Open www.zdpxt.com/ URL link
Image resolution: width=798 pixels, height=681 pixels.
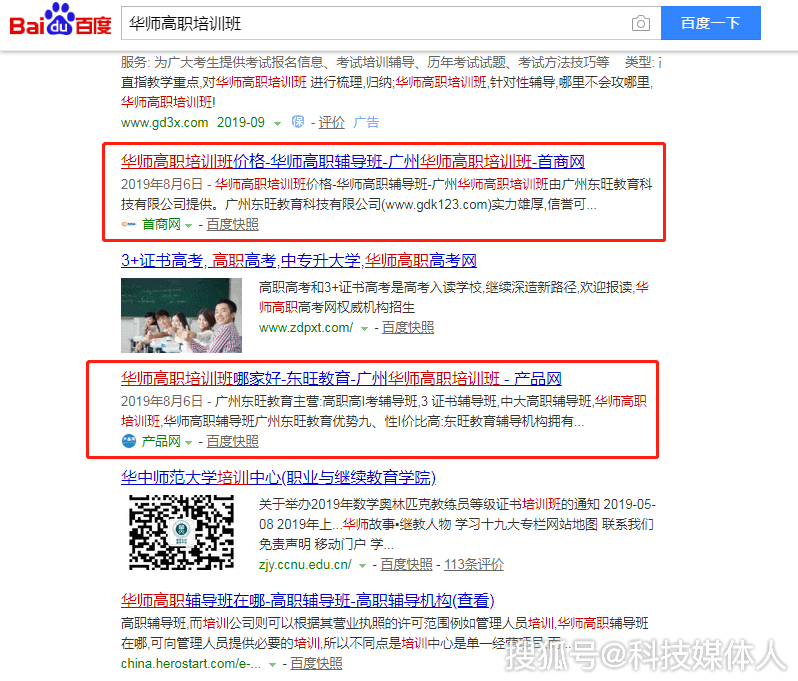pyautogui.click(x=306, y=327)
